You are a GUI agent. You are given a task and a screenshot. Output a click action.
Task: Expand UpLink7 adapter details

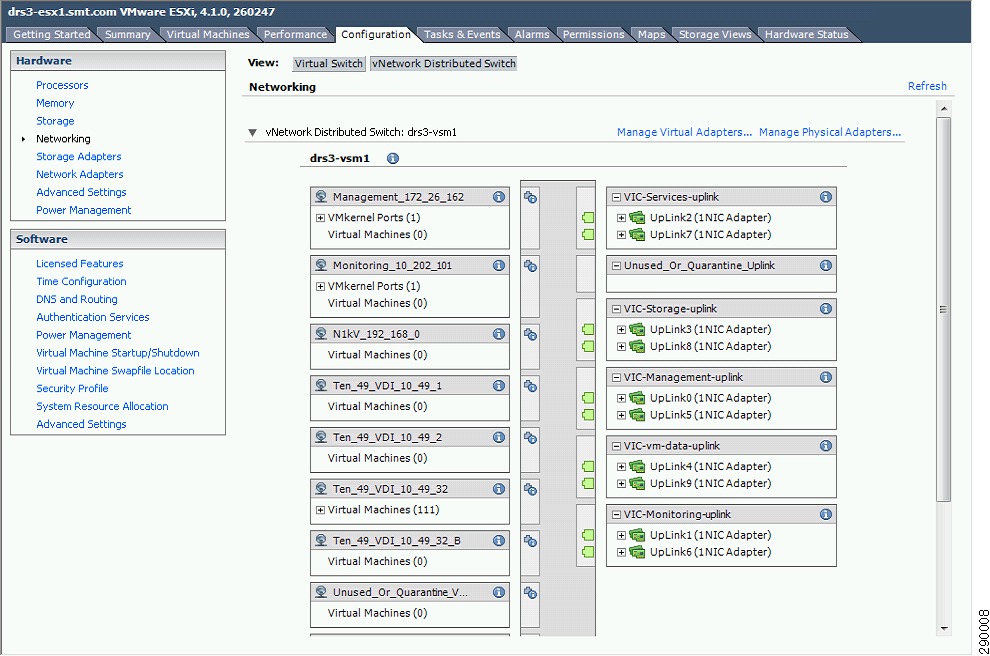[621, 235]
